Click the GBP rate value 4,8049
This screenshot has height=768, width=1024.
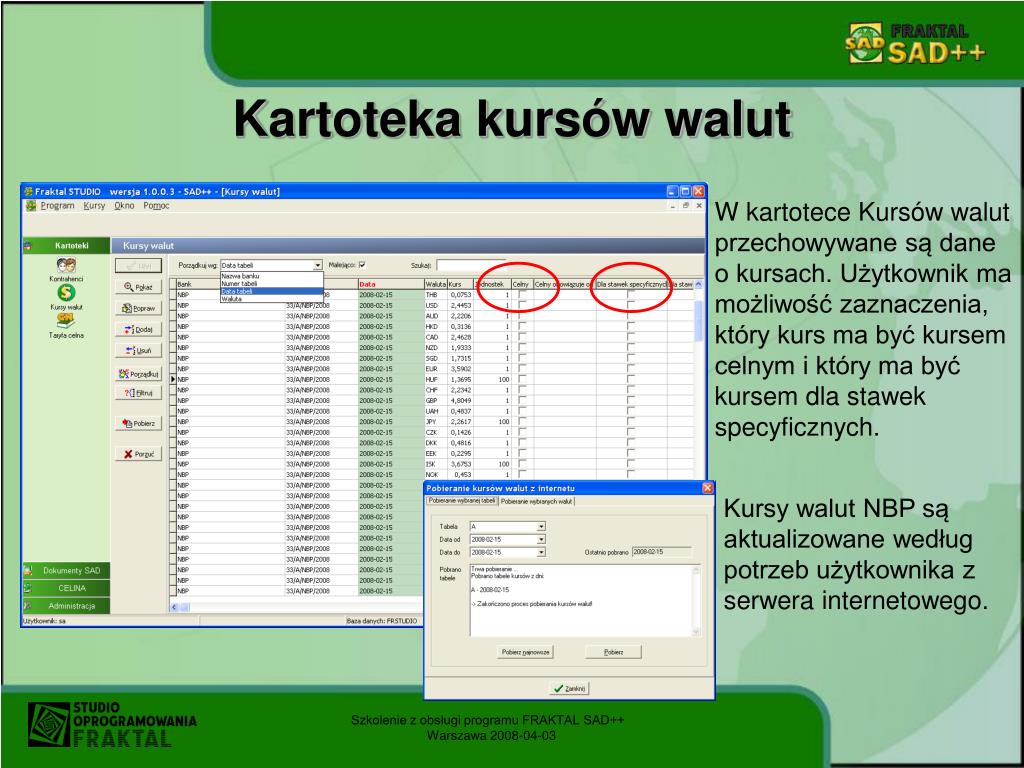tap(461, 400)
